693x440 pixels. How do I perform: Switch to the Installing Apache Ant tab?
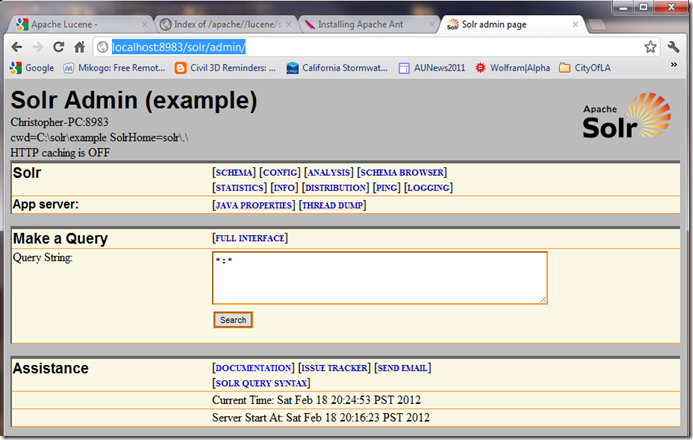point(369,24)
